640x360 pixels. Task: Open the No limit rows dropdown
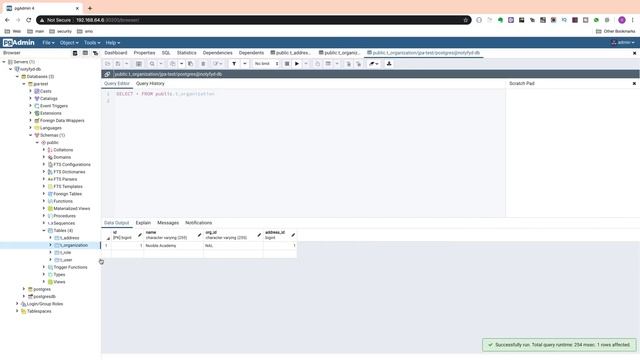(x=266, y=64)
